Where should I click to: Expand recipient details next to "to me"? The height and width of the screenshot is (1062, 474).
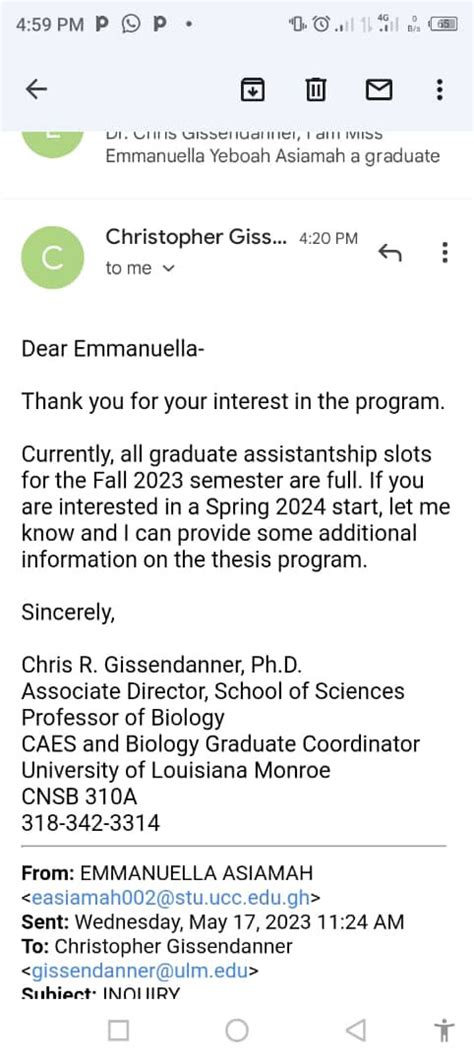click(x=169, y=269)
